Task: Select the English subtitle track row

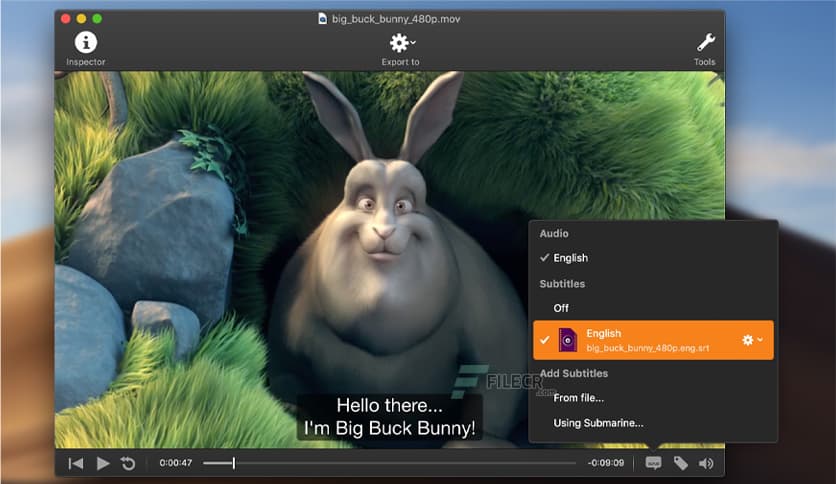Action: click(x=653, y=340)
